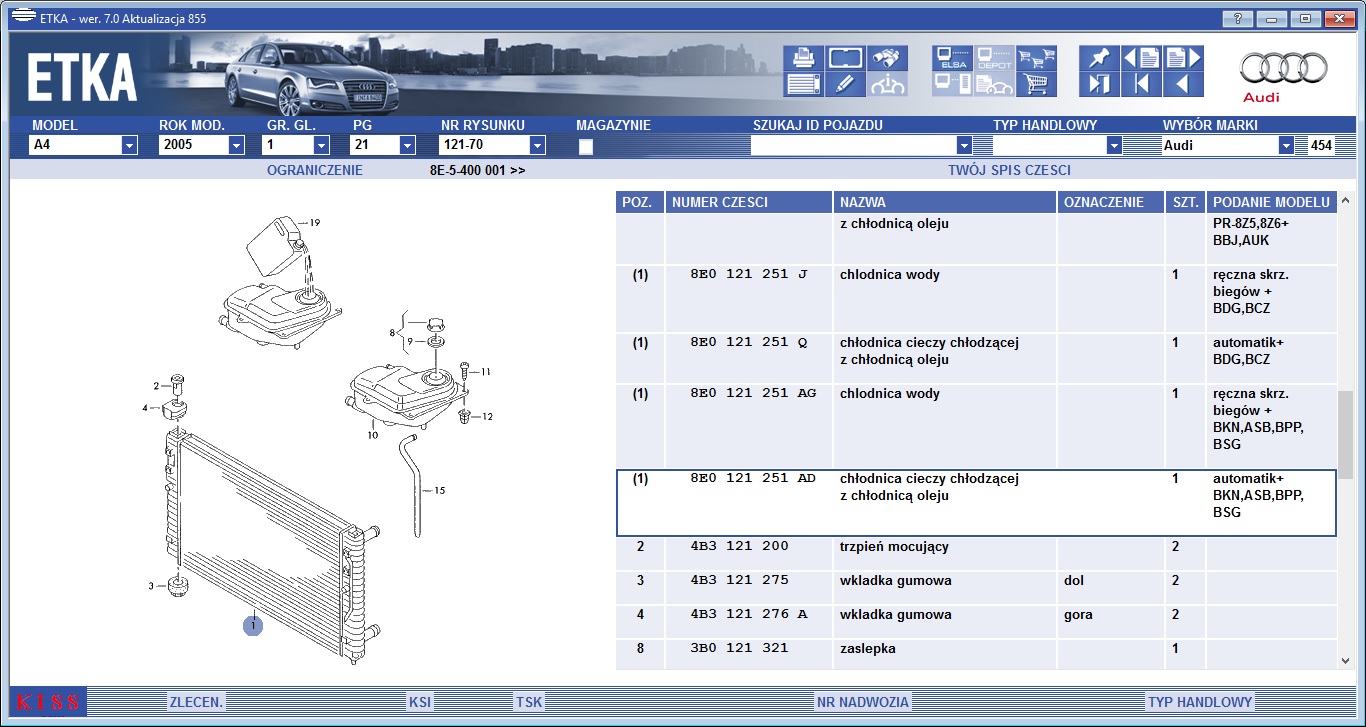Viewport: 1366px width, 727px height.
Task: Click the single left arrow back icon
Action: pos(1183,84)
